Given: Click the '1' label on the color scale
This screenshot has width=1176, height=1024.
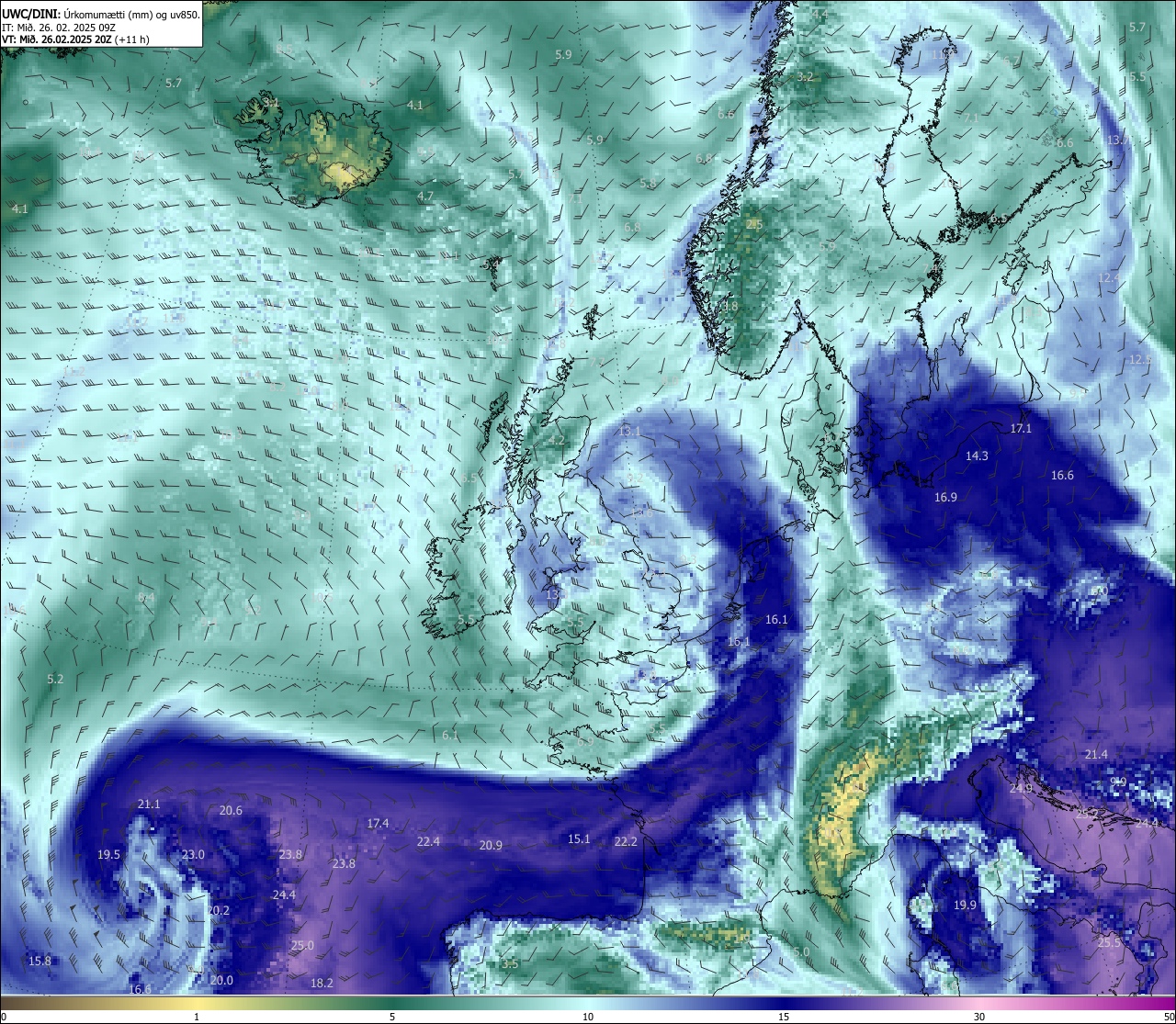Looking at the screenshot, I should click(x=197, y=1017).
